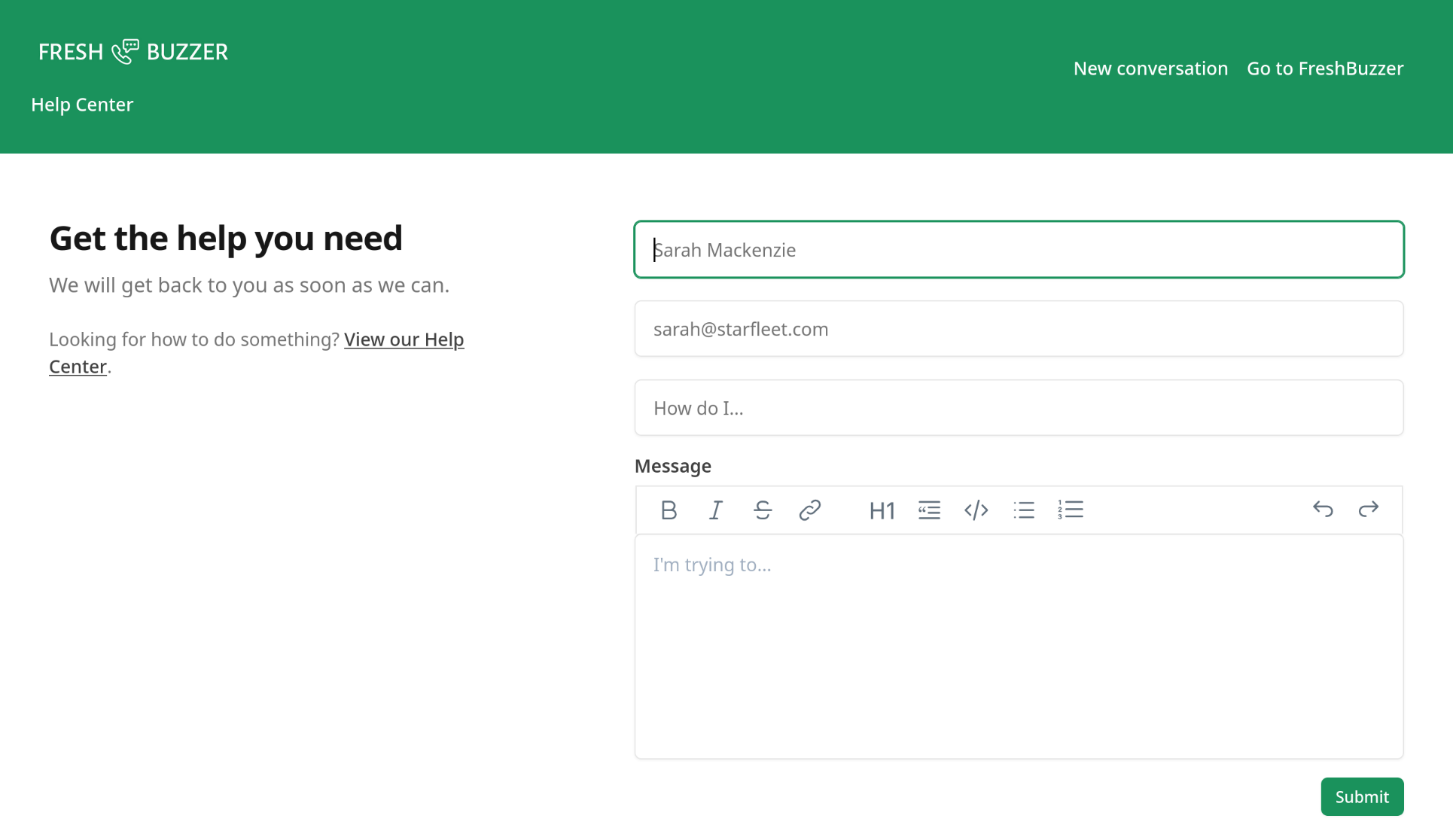The height and width of the screenshot is (840, 1453).
Task: Click into the message body text area
Action: tap(1019, 647)
